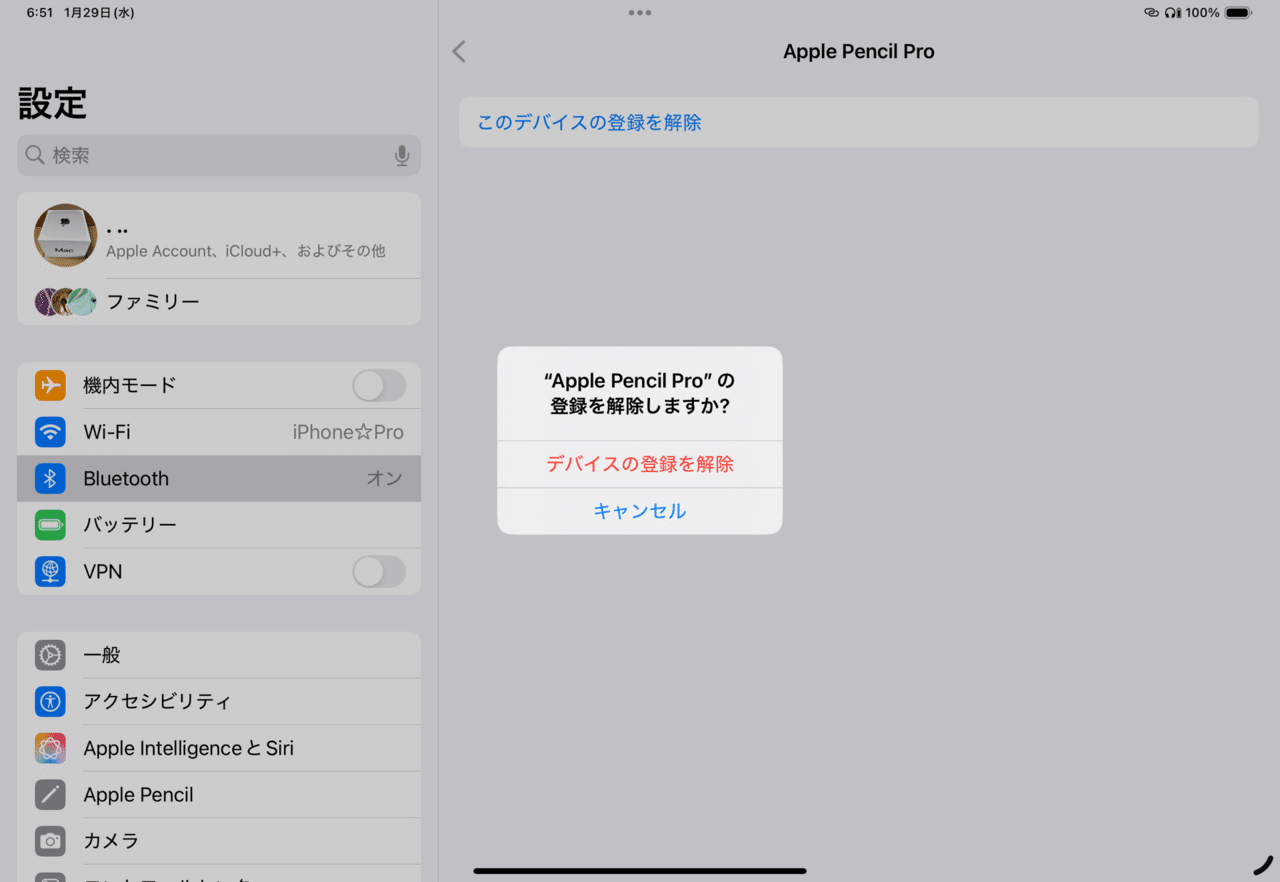Confirm デバイスの登録を解除 in the dialog
Screen dimensions: 1280x882
click(640, 464)
